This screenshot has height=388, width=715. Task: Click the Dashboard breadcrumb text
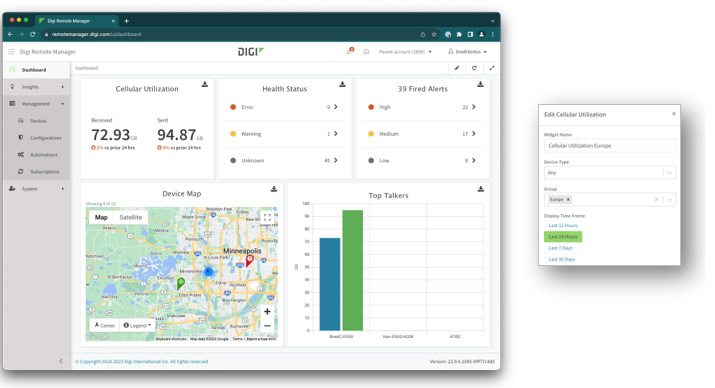tap(86, 68)
